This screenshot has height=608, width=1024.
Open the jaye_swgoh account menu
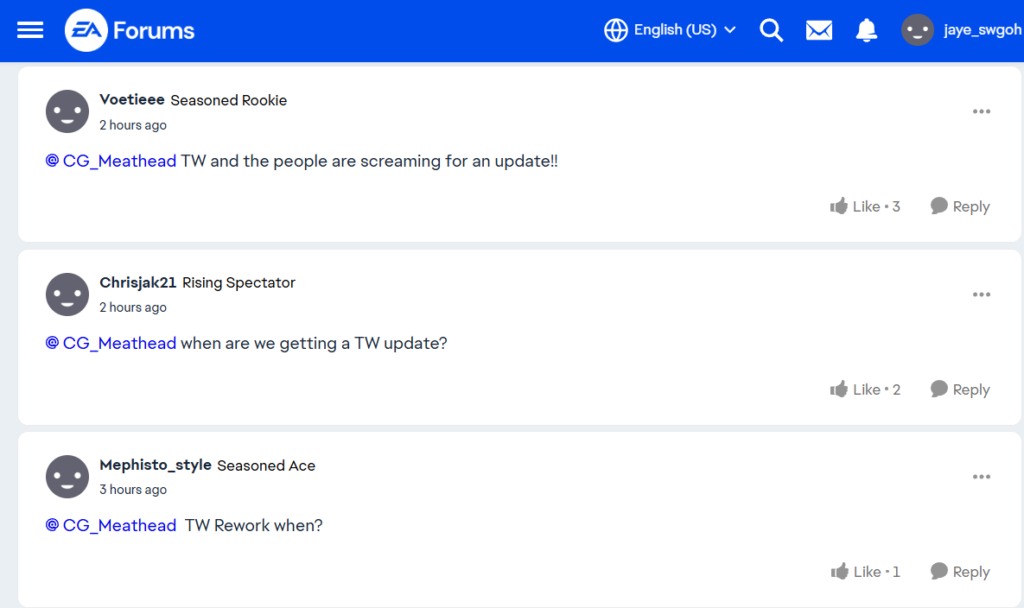point(982,30)
